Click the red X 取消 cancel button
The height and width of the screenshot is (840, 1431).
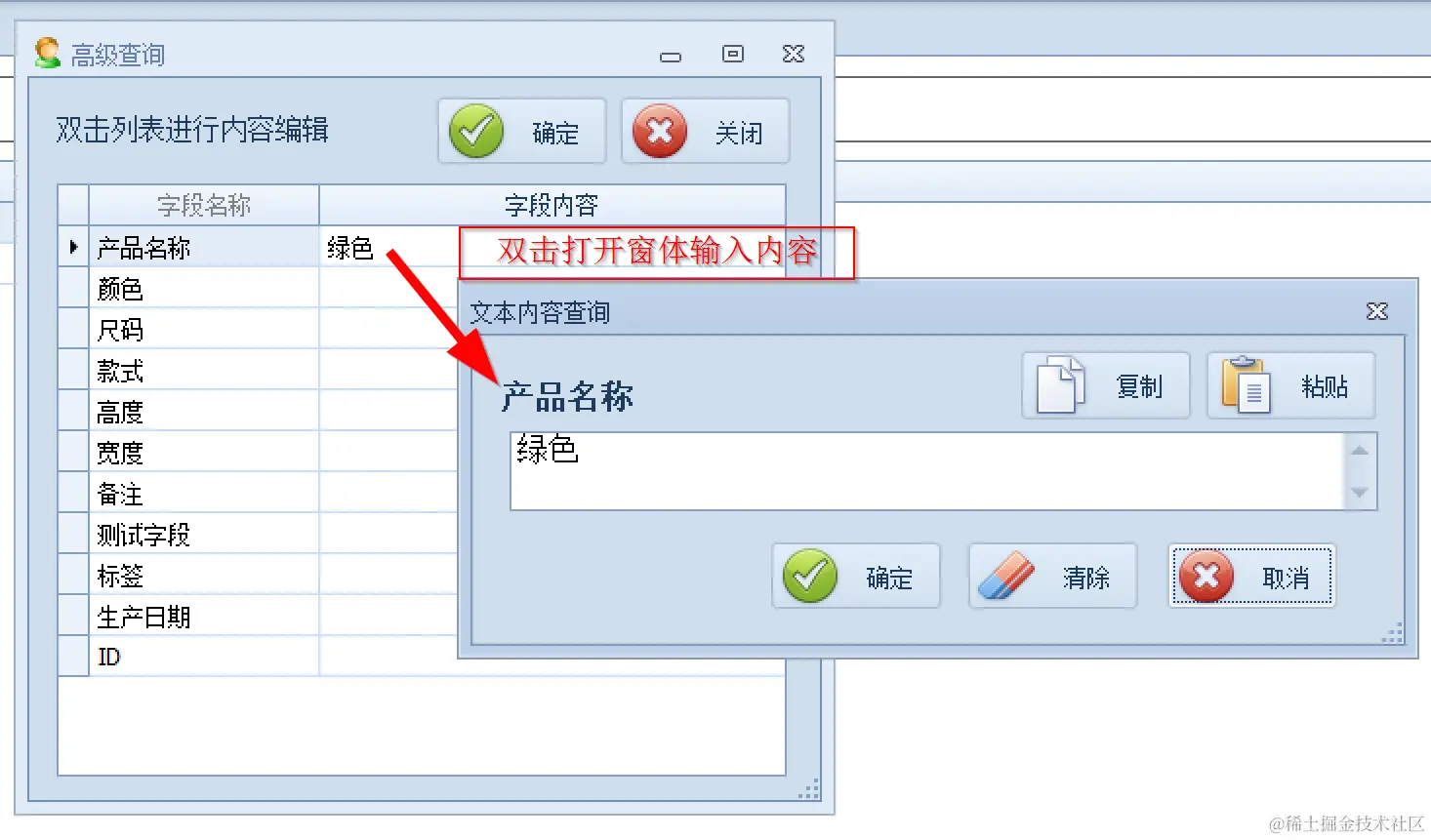pyautogui.click(x=1252, y=577)
